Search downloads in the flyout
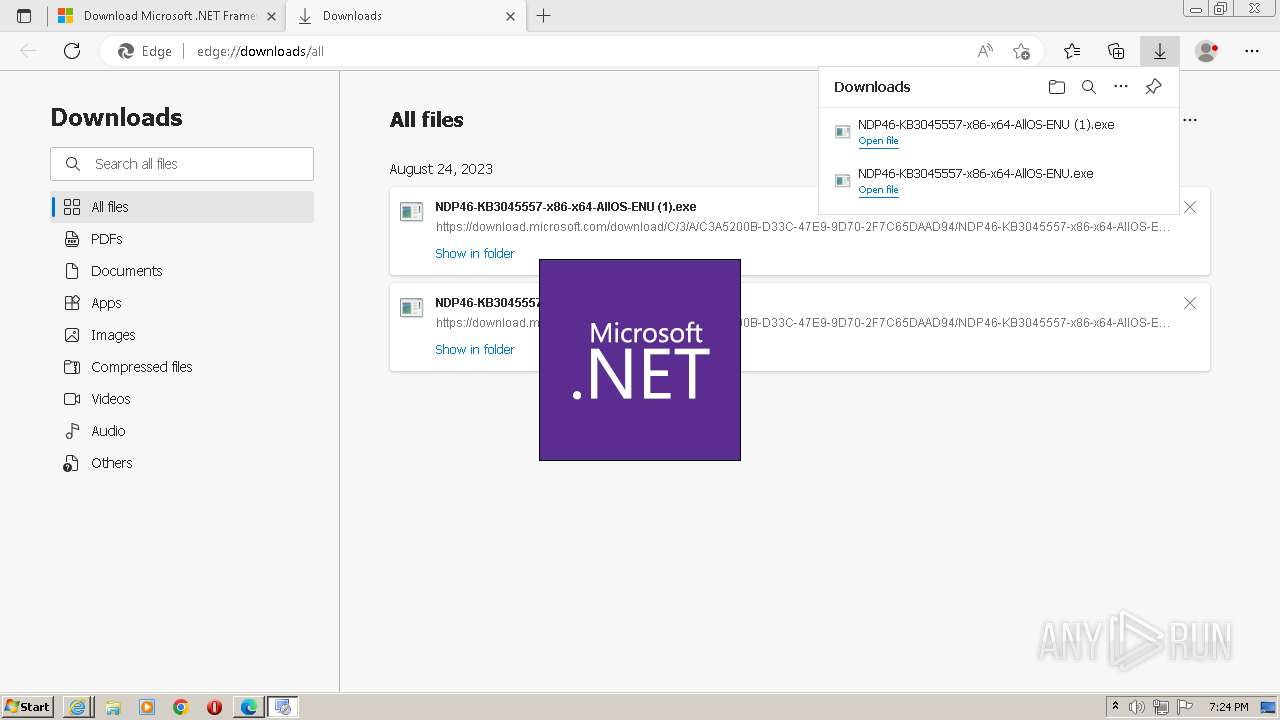Image resolution: width=1280 pixels, height=720 pixels. click(1089, 87)
